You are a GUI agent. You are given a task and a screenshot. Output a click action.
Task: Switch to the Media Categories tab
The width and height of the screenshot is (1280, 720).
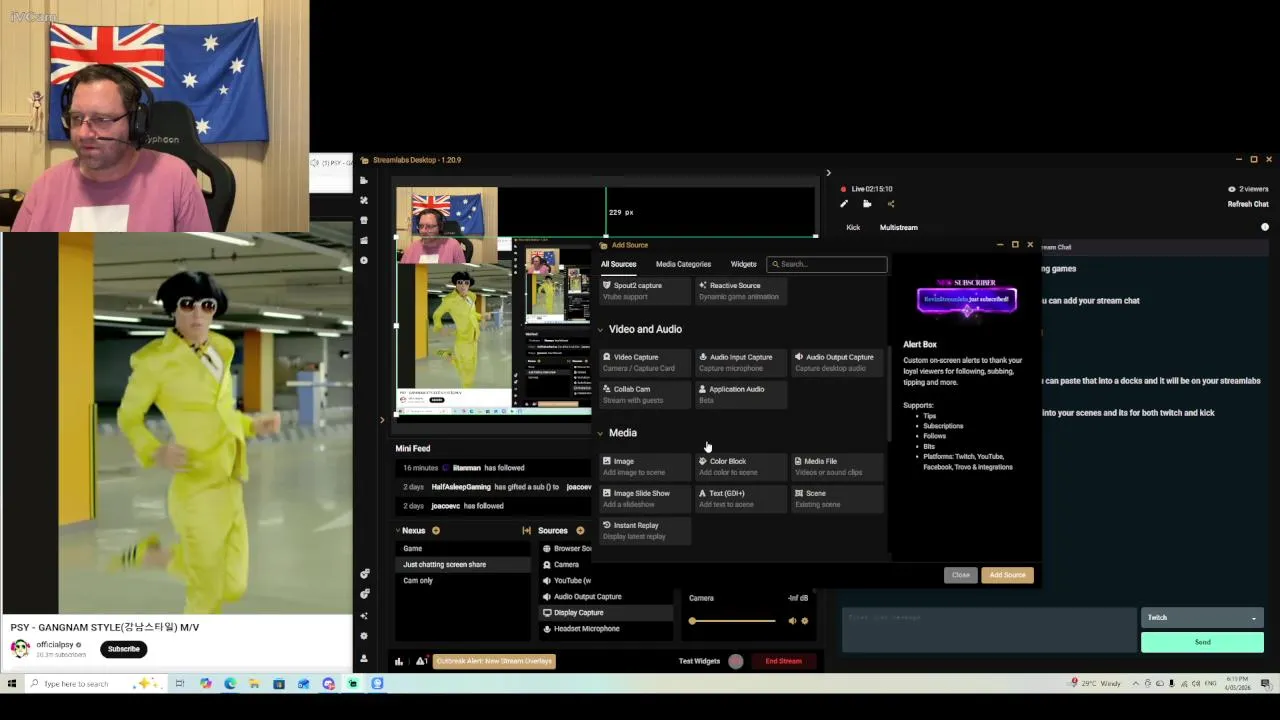tap(683, 264)
